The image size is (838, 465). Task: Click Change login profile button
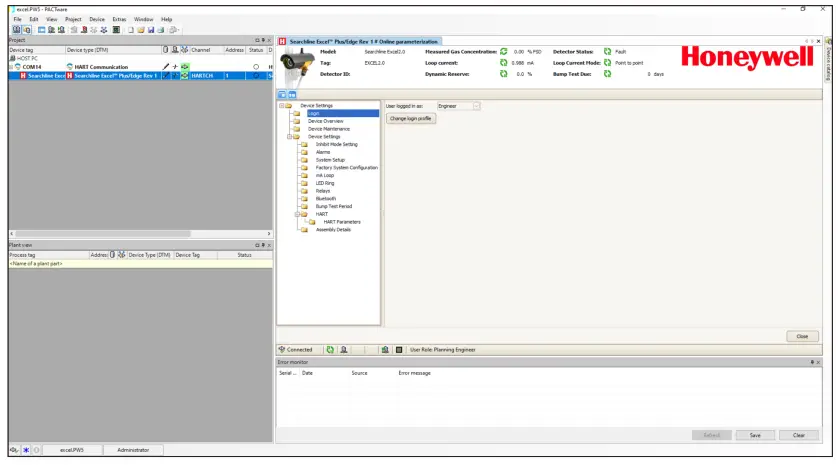pos(410,118)
